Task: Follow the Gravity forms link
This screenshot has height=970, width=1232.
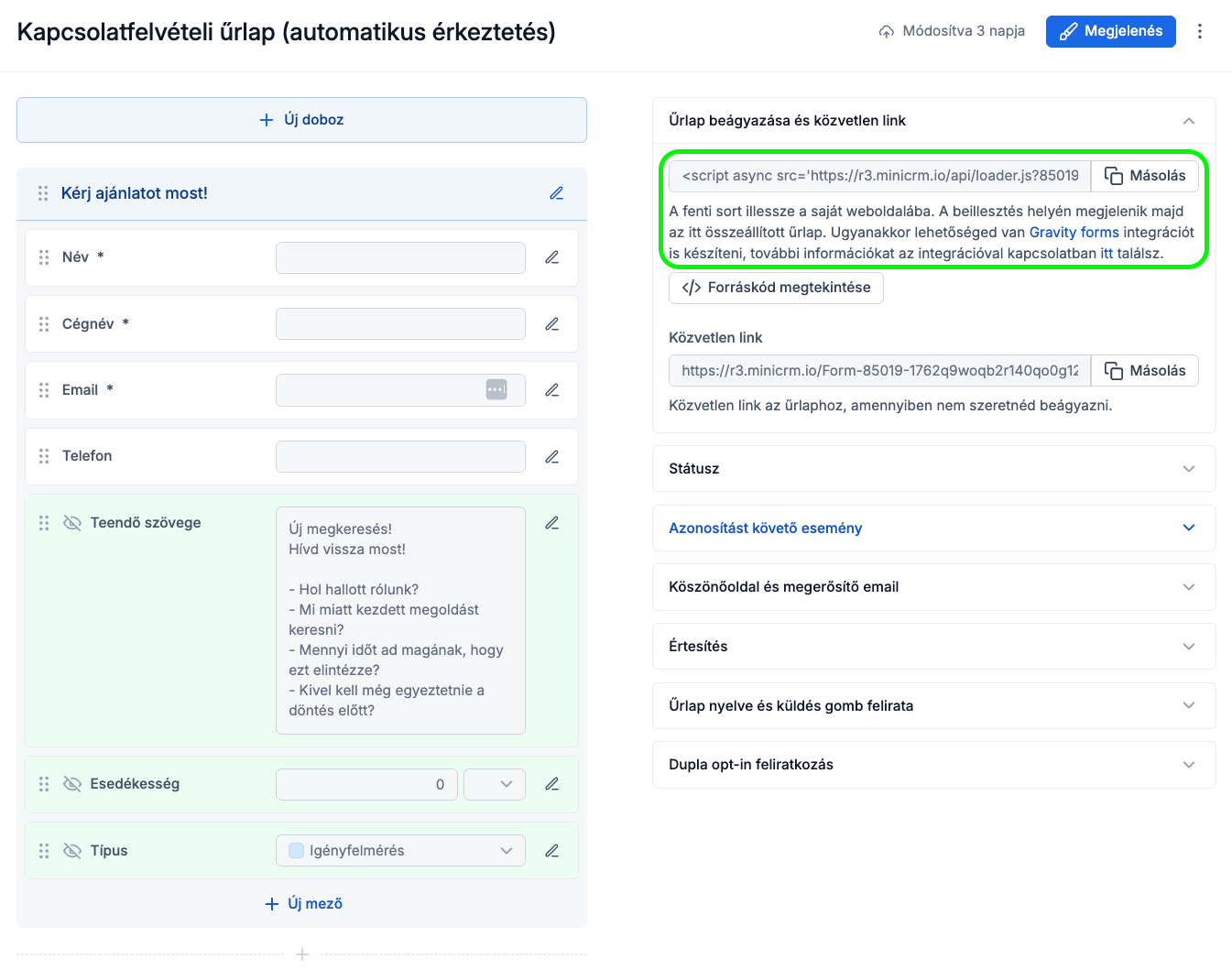Action: [x=1074, y=233]
